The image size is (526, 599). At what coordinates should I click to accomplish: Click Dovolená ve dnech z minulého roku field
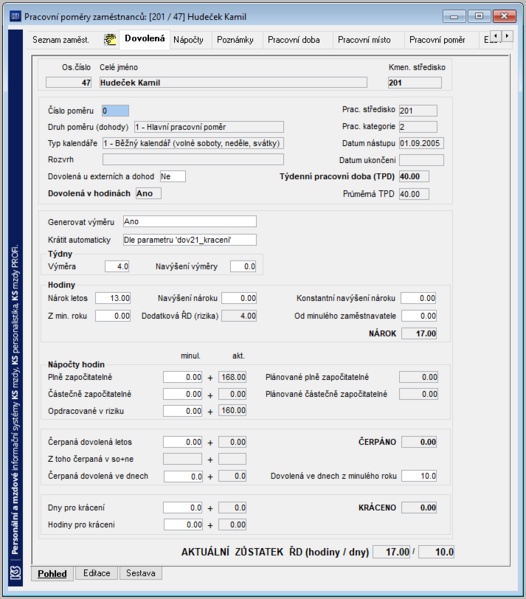(419, 476)
